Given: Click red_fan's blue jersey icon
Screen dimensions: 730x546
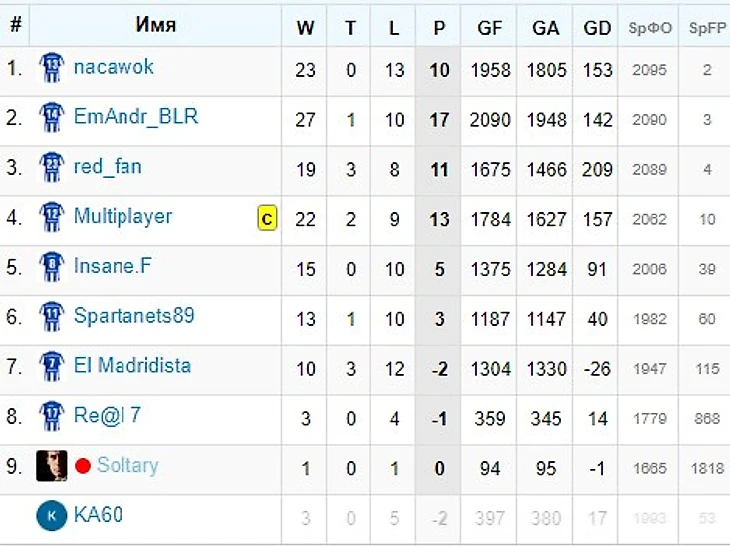Looking at the screenshot, I should coord(52,167).
